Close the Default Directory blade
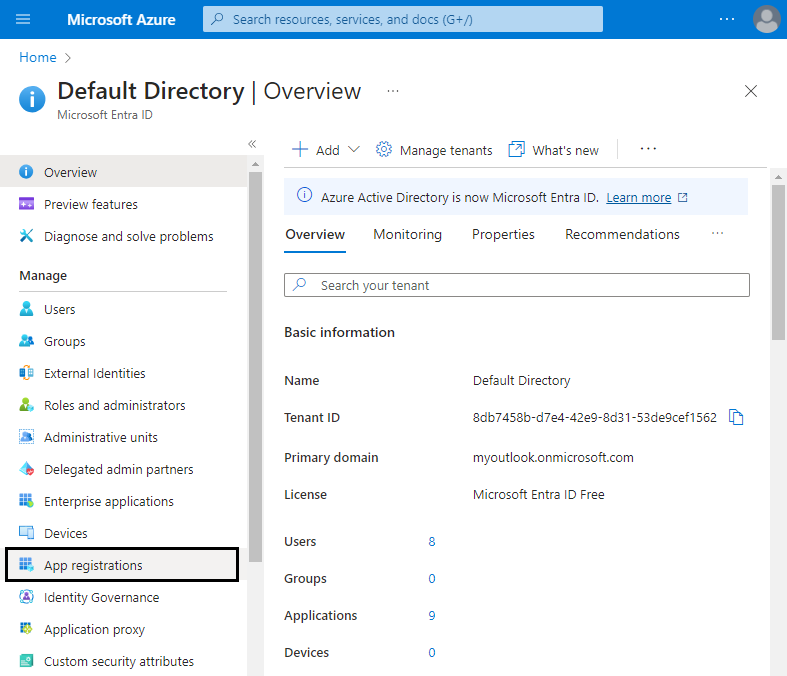Viewport: 787px width, 676px height. click(750, 91)
